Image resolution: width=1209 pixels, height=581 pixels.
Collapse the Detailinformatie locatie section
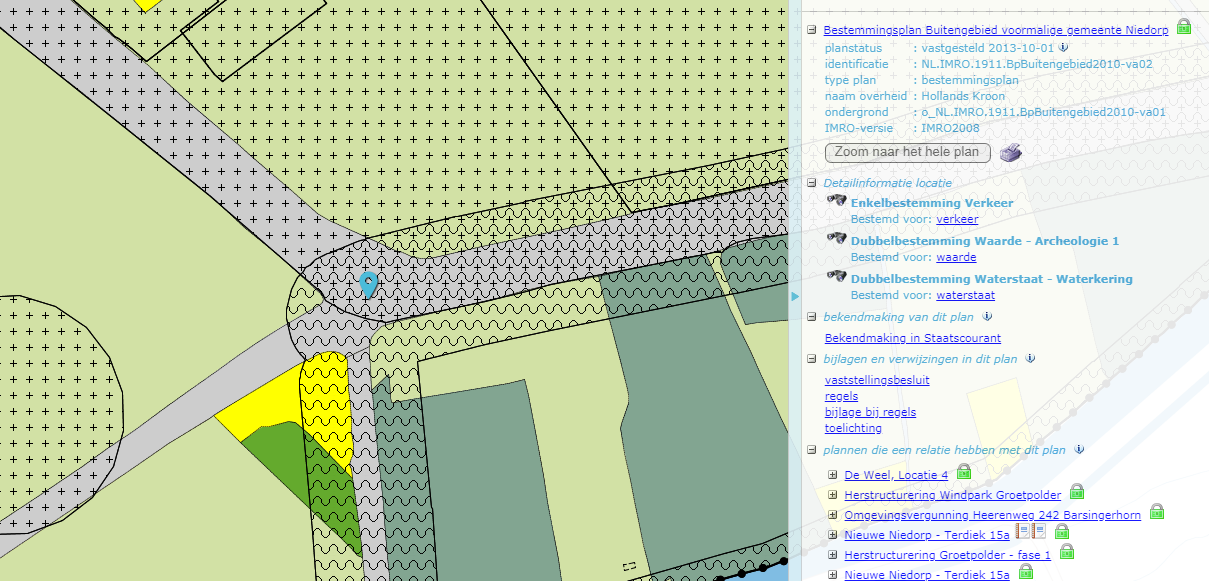(x=813, y=183)
